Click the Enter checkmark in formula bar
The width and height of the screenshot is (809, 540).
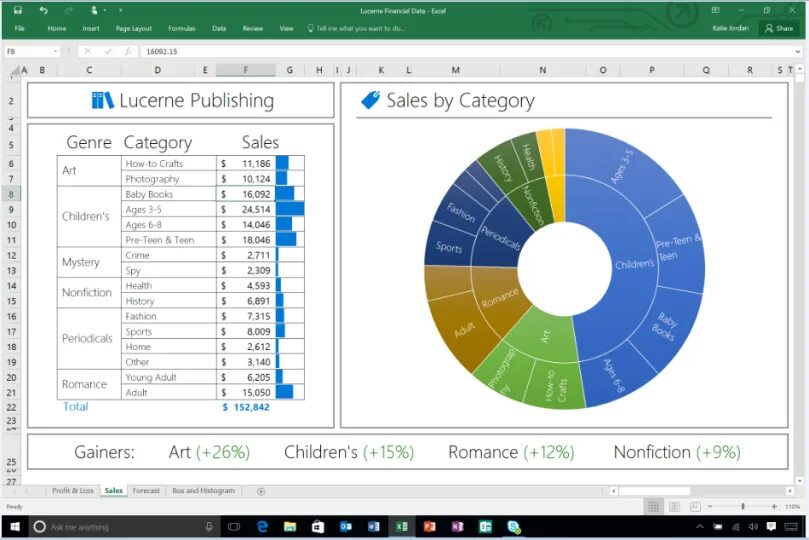[x=108, y=52]
